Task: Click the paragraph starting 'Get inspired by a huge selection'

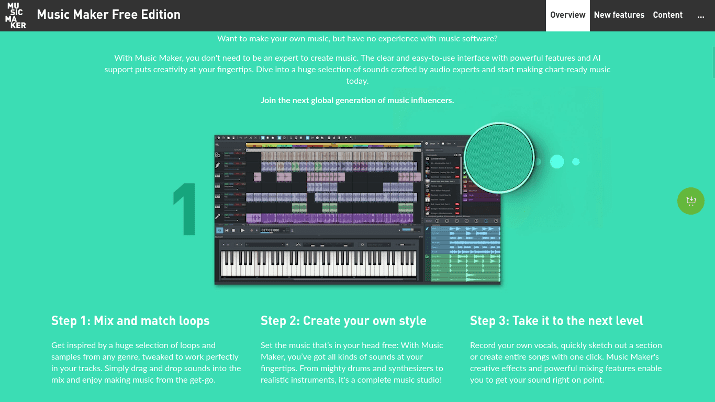Action: click(146, 362)
